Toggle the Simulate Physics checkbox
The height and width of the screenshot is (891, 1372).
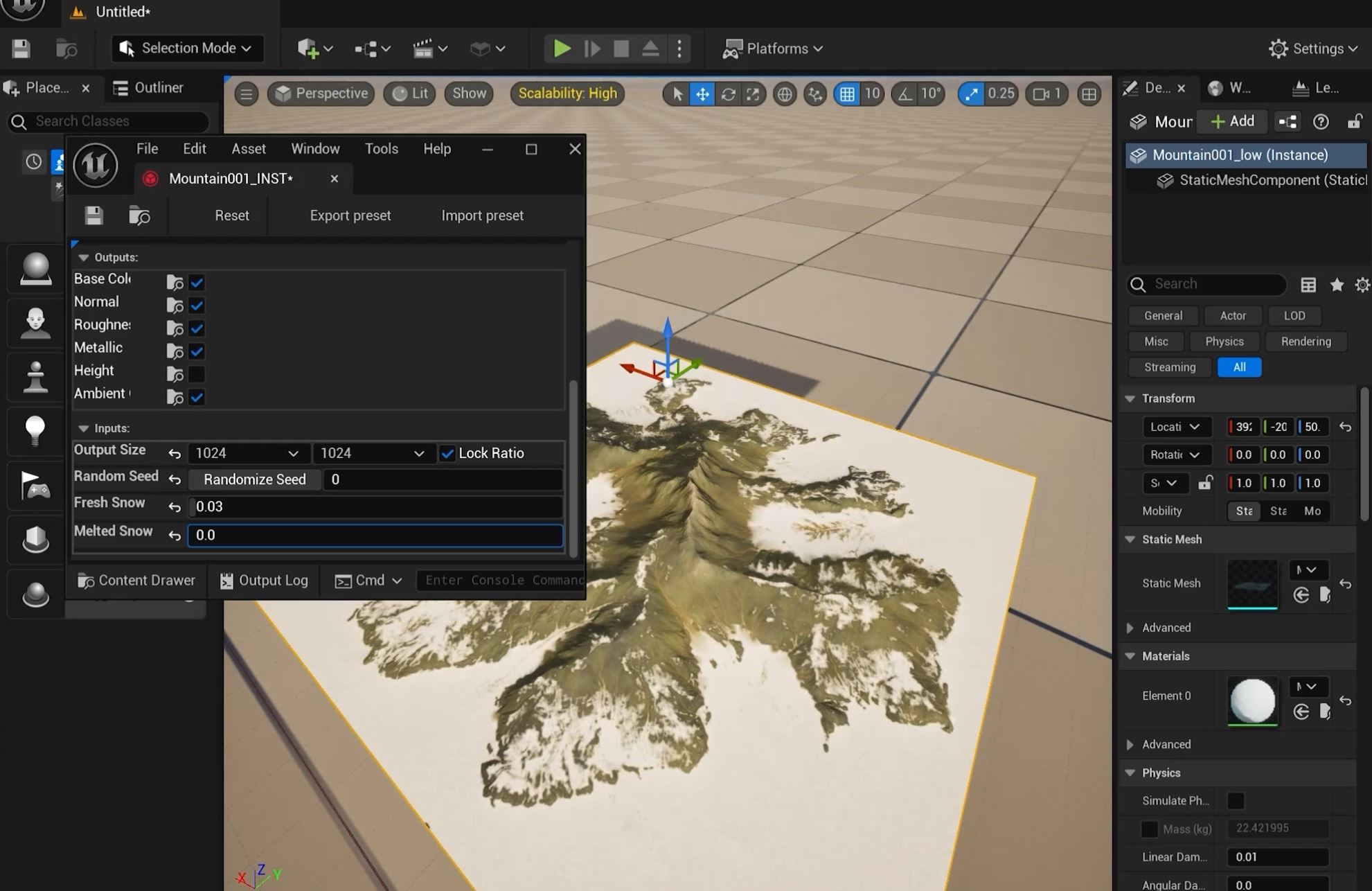[x=1236, y=801]
